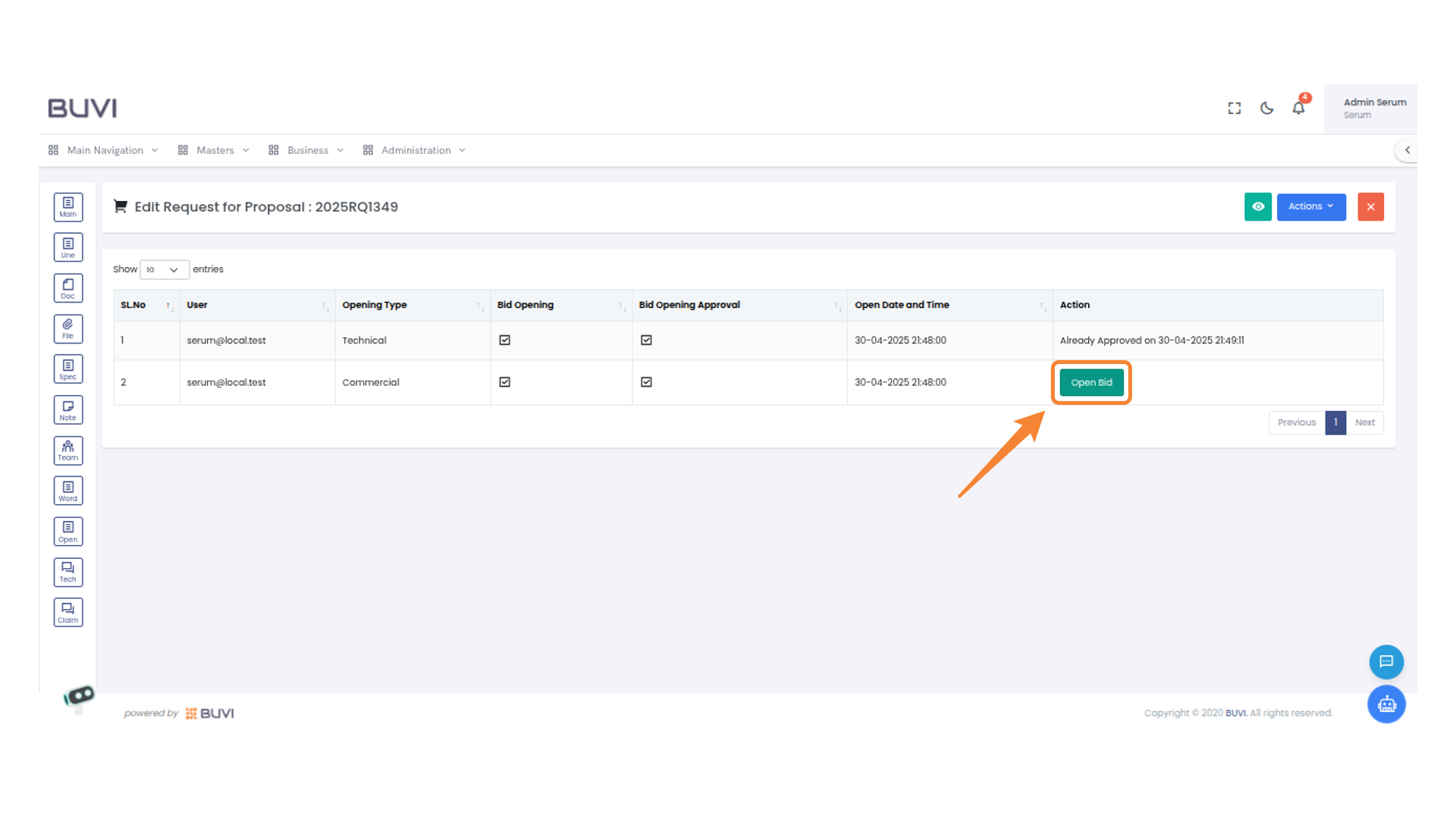Click the notifications bell icon

pos(1298,108)
